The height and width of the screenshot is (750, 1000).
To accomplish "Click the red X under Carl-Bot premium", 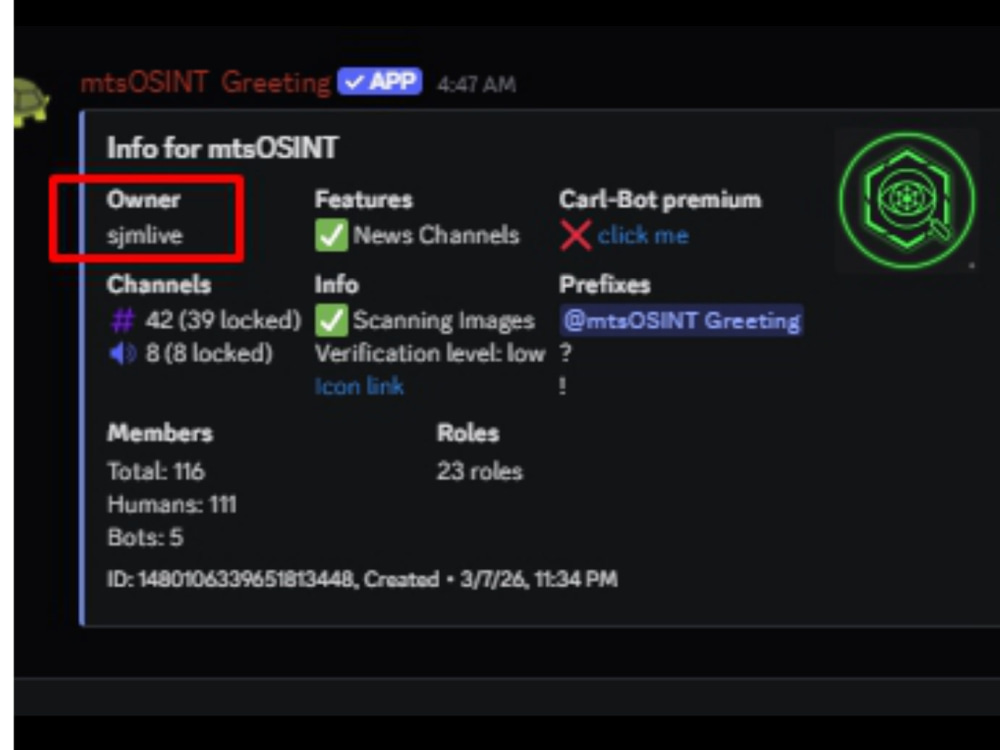I will [575, 235].
